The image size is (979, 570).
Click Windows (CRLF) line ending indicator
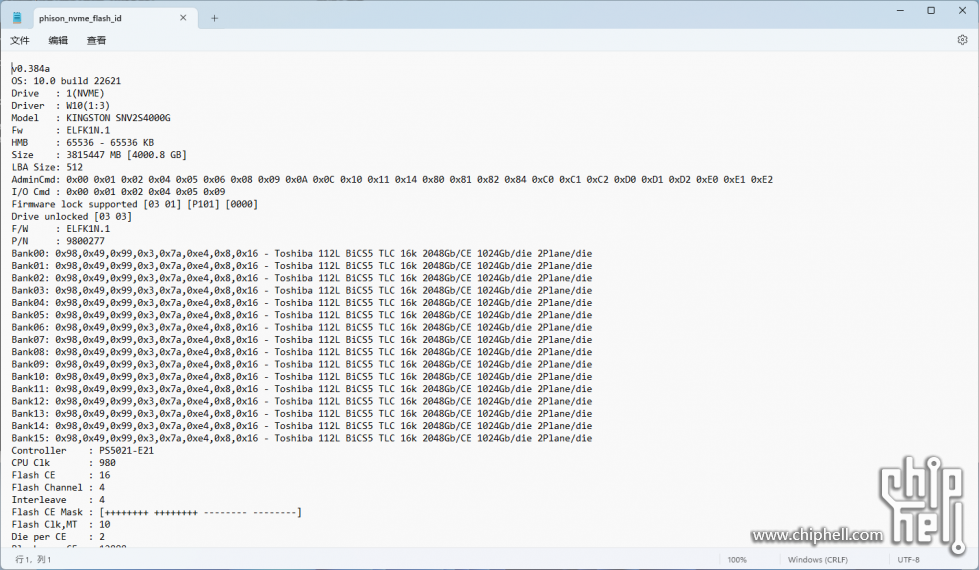[x=817, y=559]
